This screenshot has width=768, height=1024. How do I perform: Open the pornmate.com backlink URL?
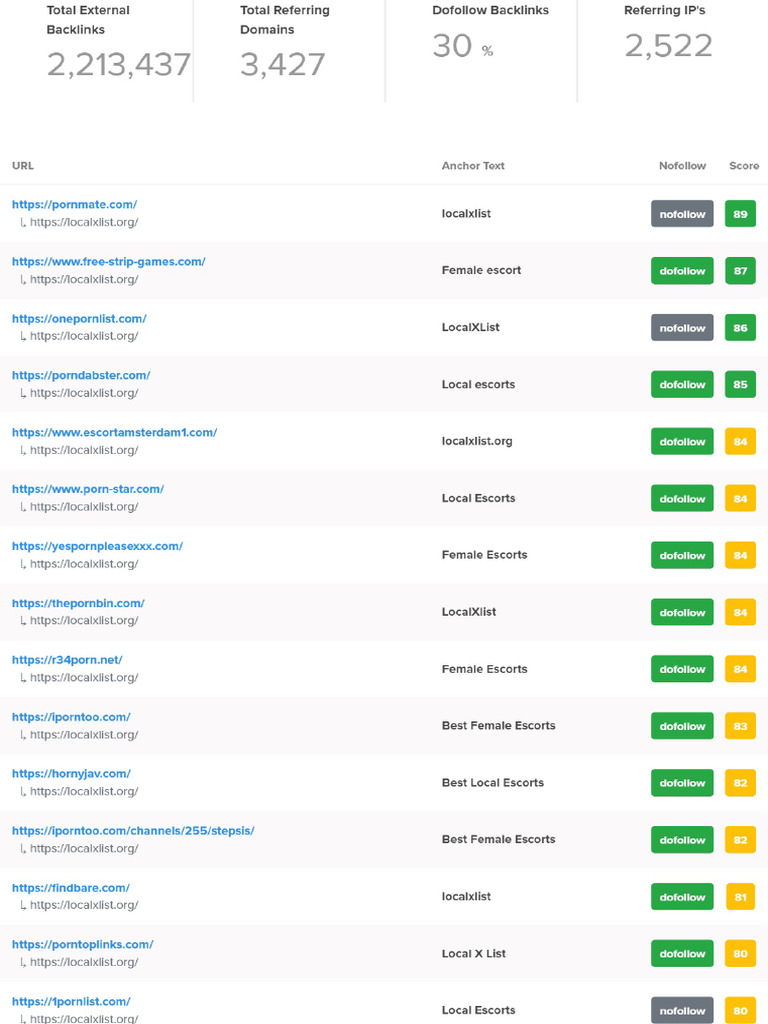[x=74, y=205]
